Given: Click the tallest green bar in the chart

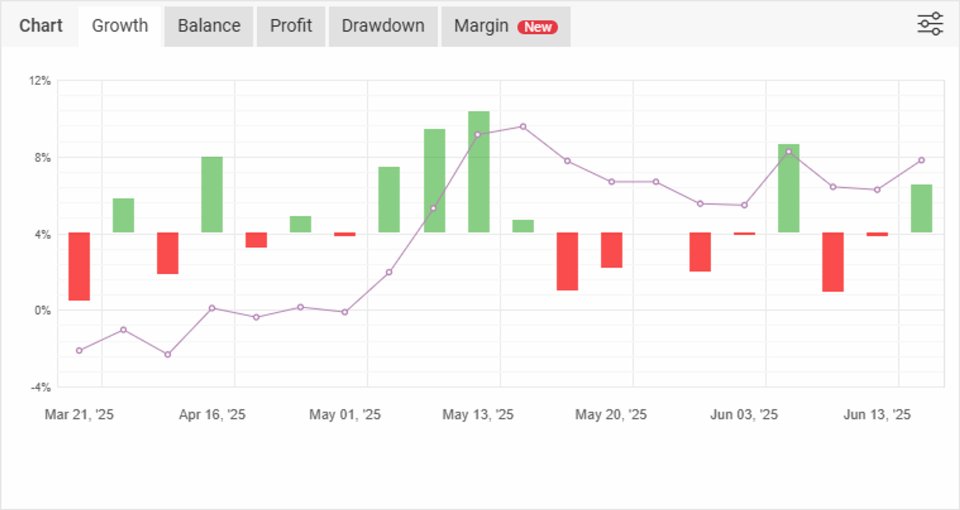Looking at the screenshot, I should coord(479,171).
